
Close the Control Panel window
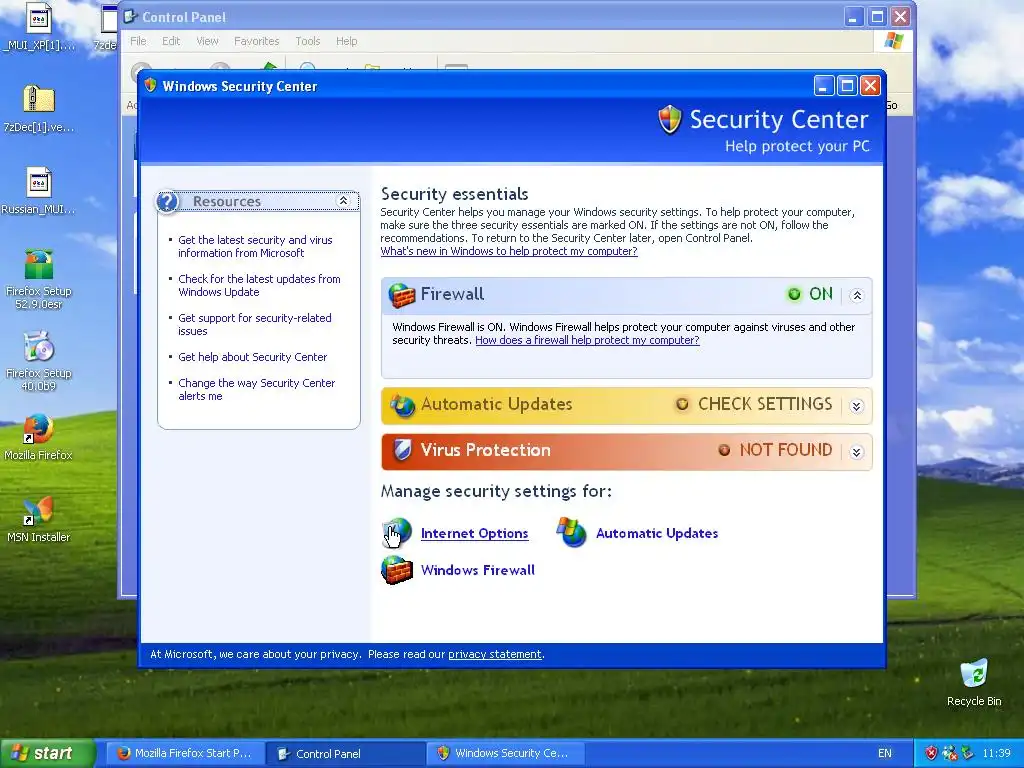(901, 16)
